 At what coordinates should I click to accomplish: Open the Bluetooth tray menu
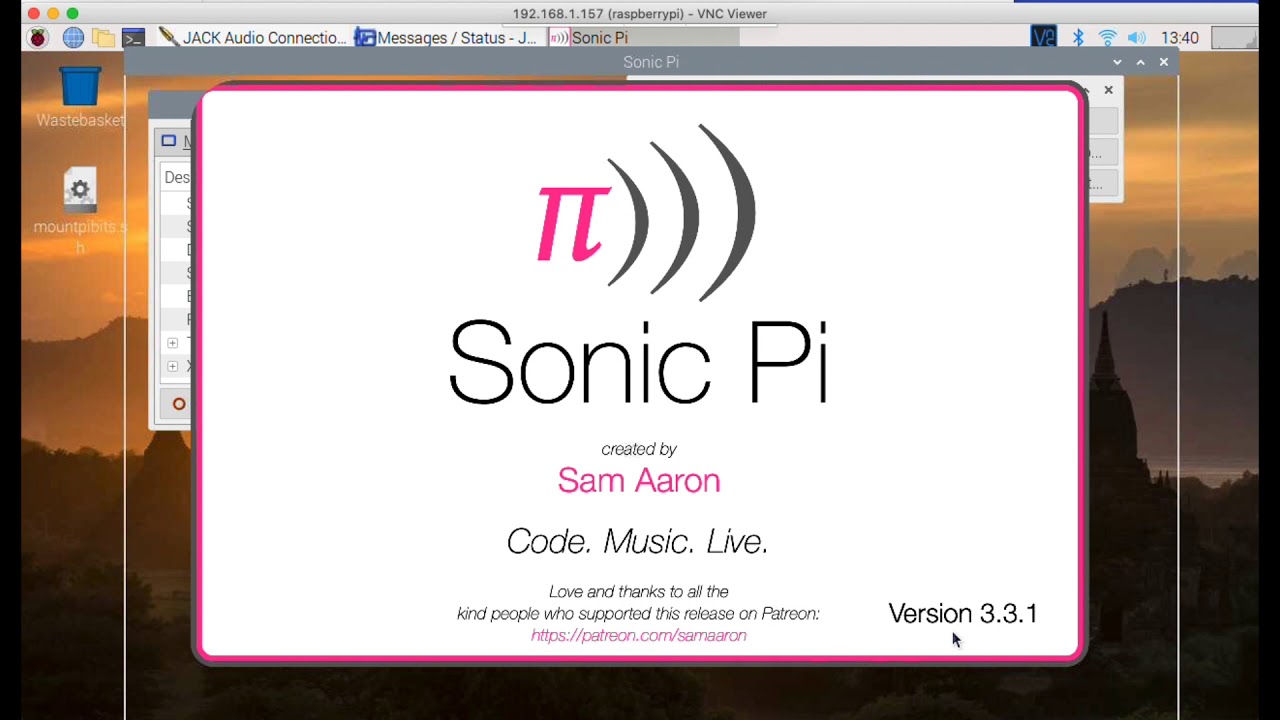pos(1078,38)
